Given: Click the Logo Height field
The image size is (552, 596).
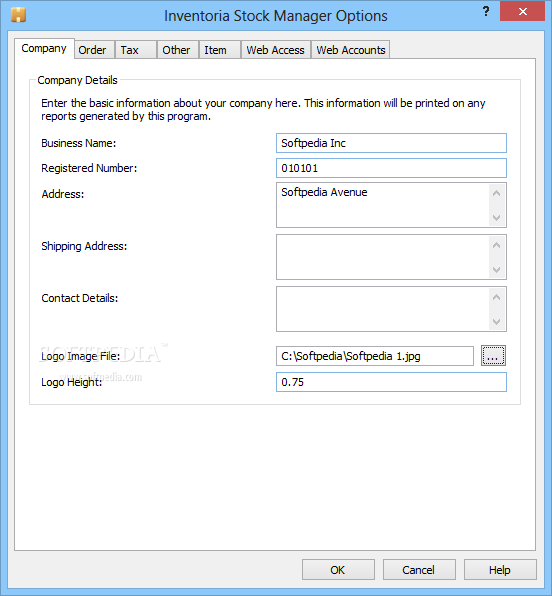Looking at the screenshot, I should (391, 382).
